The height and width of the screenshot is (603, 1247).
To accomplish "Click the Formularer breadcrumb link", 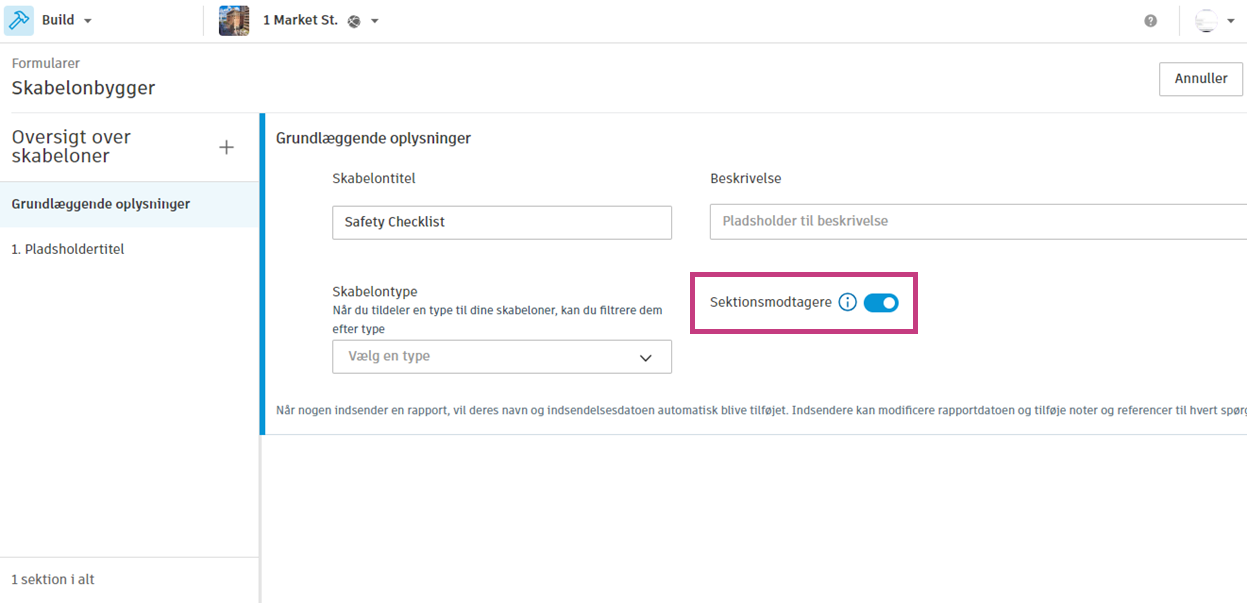I will click(x=44, y=62).
